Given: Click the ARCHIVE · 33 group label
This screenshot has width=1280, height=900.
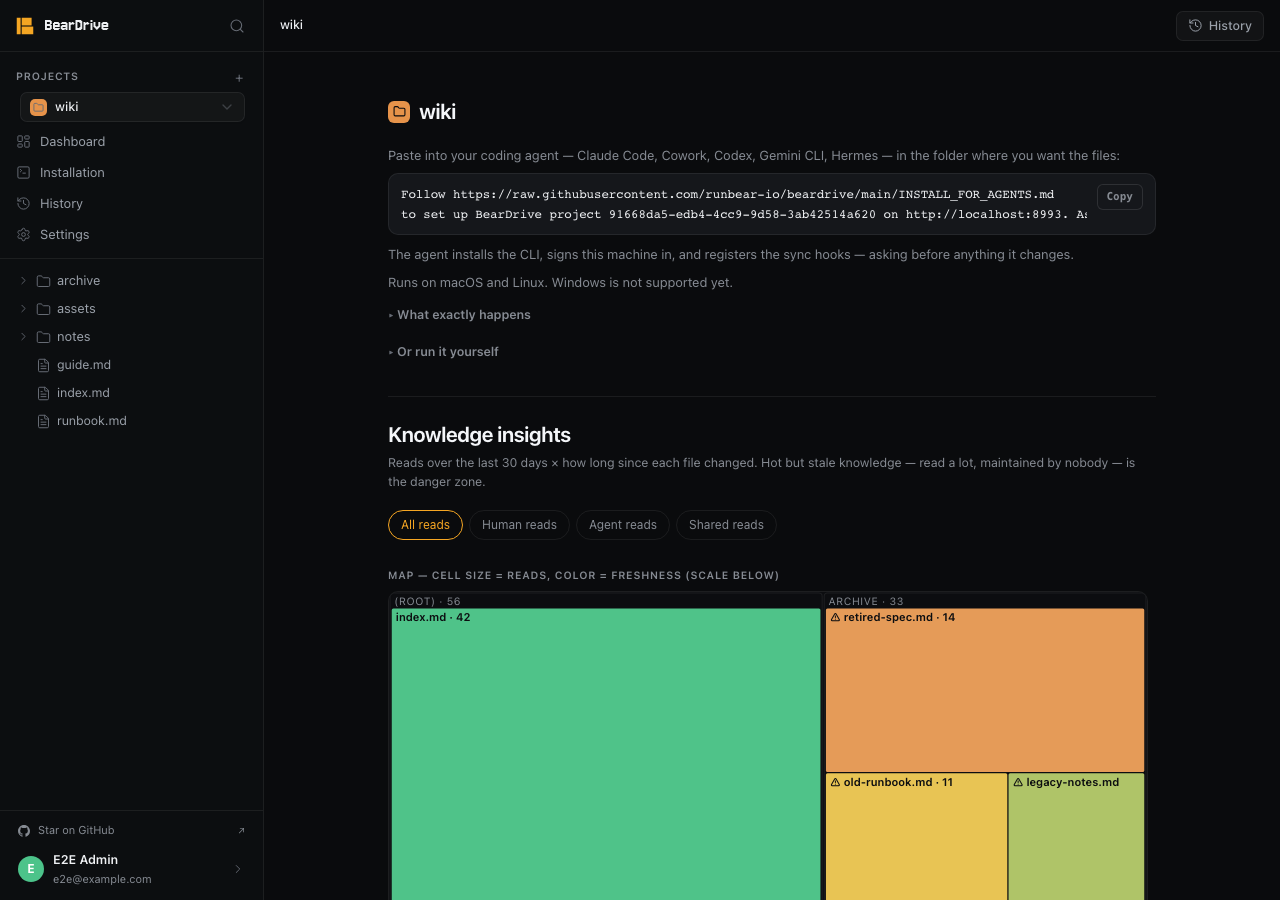Looking at the screenshot, I should [866, 601].
